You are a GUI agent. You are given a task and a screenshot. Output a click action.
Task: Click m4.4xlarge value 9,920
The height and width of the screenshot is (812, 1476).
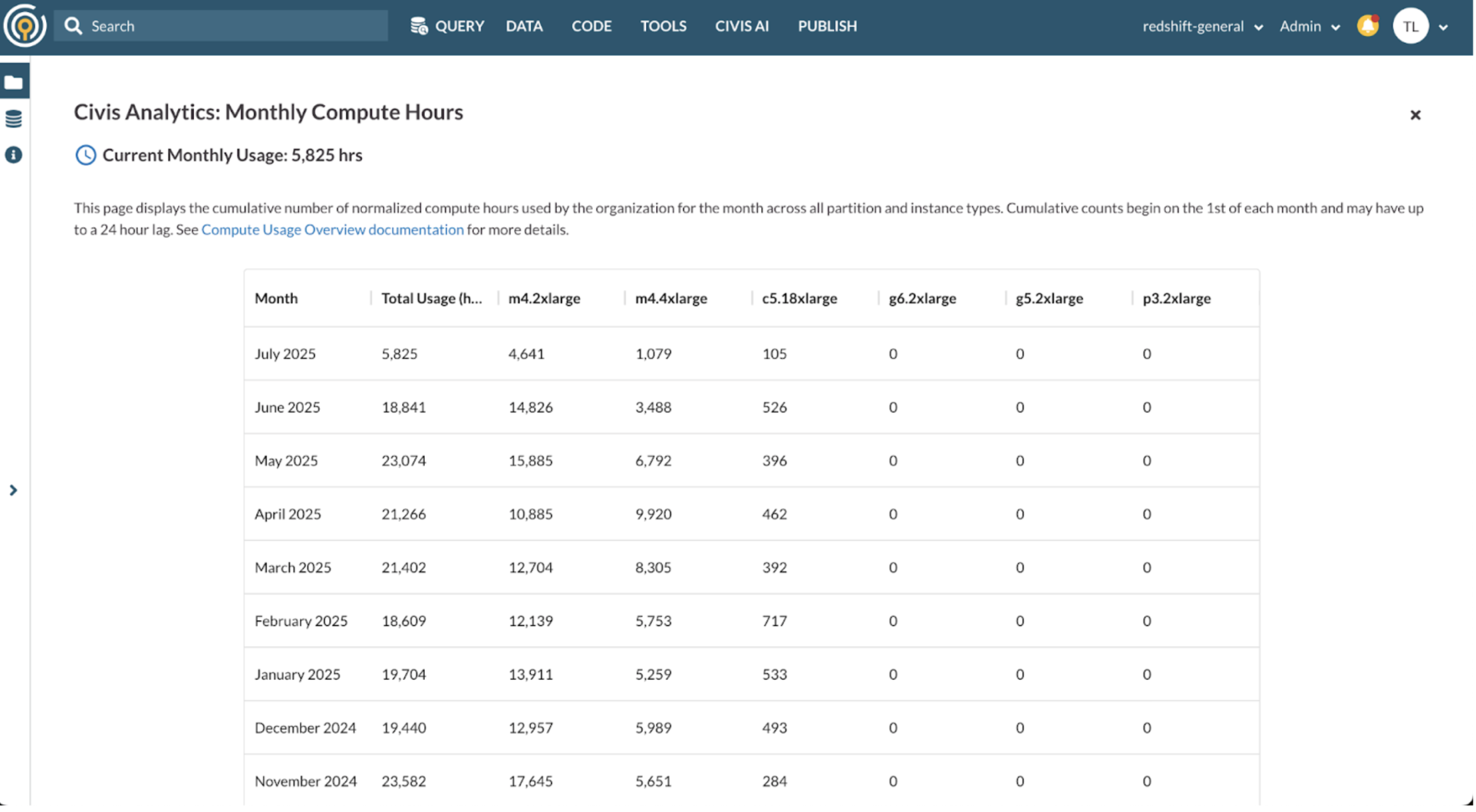pyautogui.click(x=653, y=514)
